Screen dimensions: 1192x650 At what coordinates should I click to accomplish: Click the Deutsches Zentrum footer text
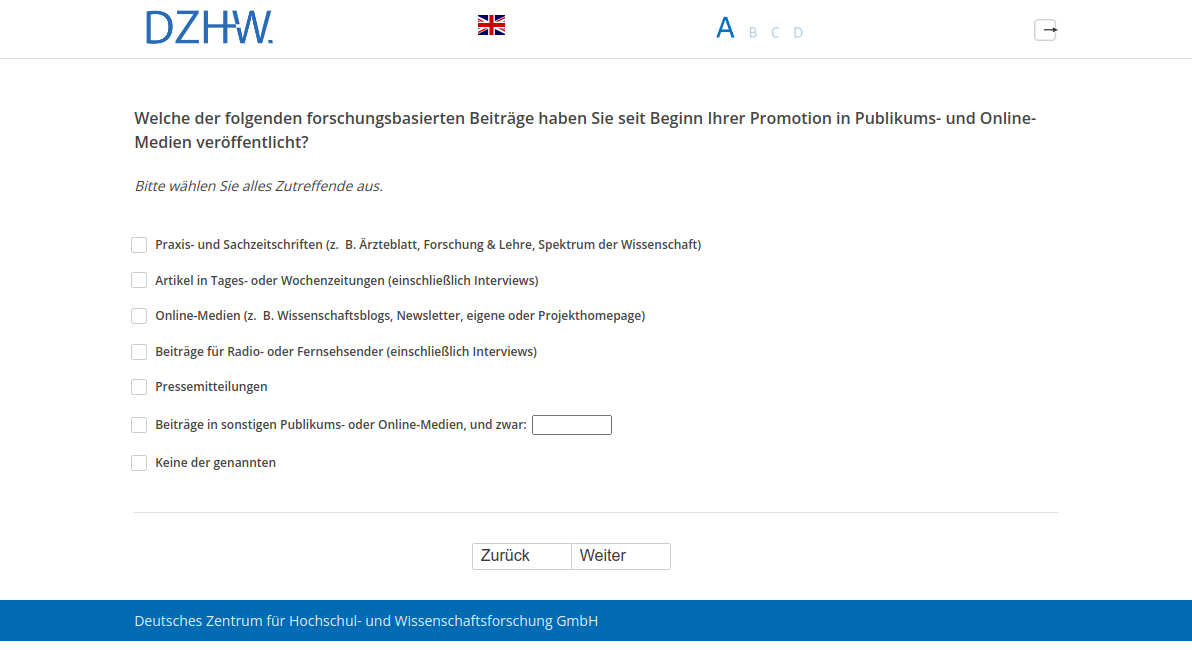click(x=365, y=620)
